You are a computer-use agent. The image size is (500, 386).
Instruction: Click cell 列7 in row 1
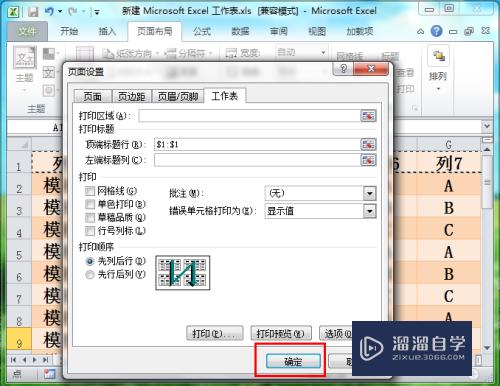click(449, 163)
